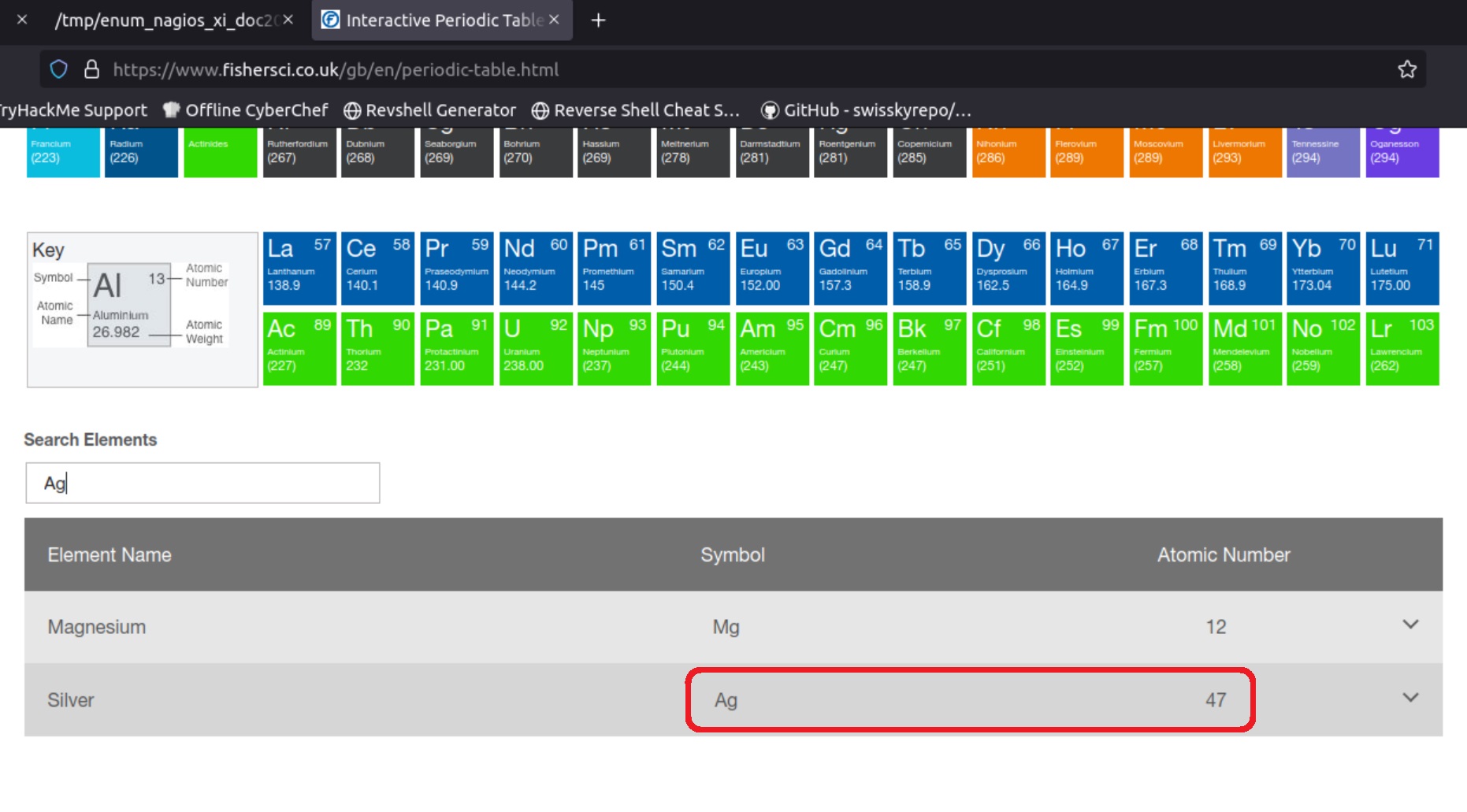
Task: Open a new browser tab
Action: tap(598, 20)
